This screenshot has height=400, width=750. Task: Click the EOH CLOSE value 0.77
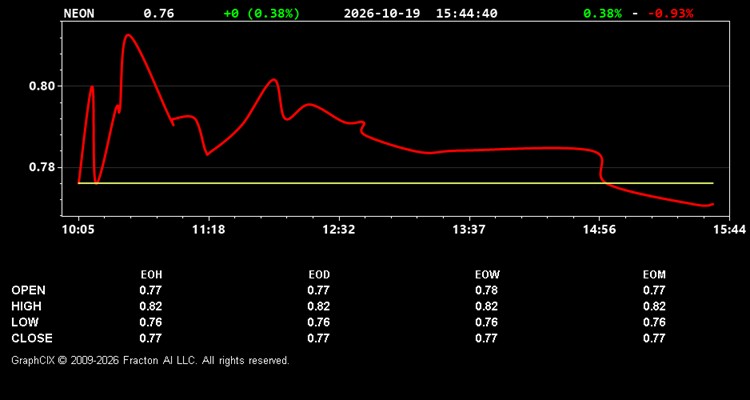(151, 338)
